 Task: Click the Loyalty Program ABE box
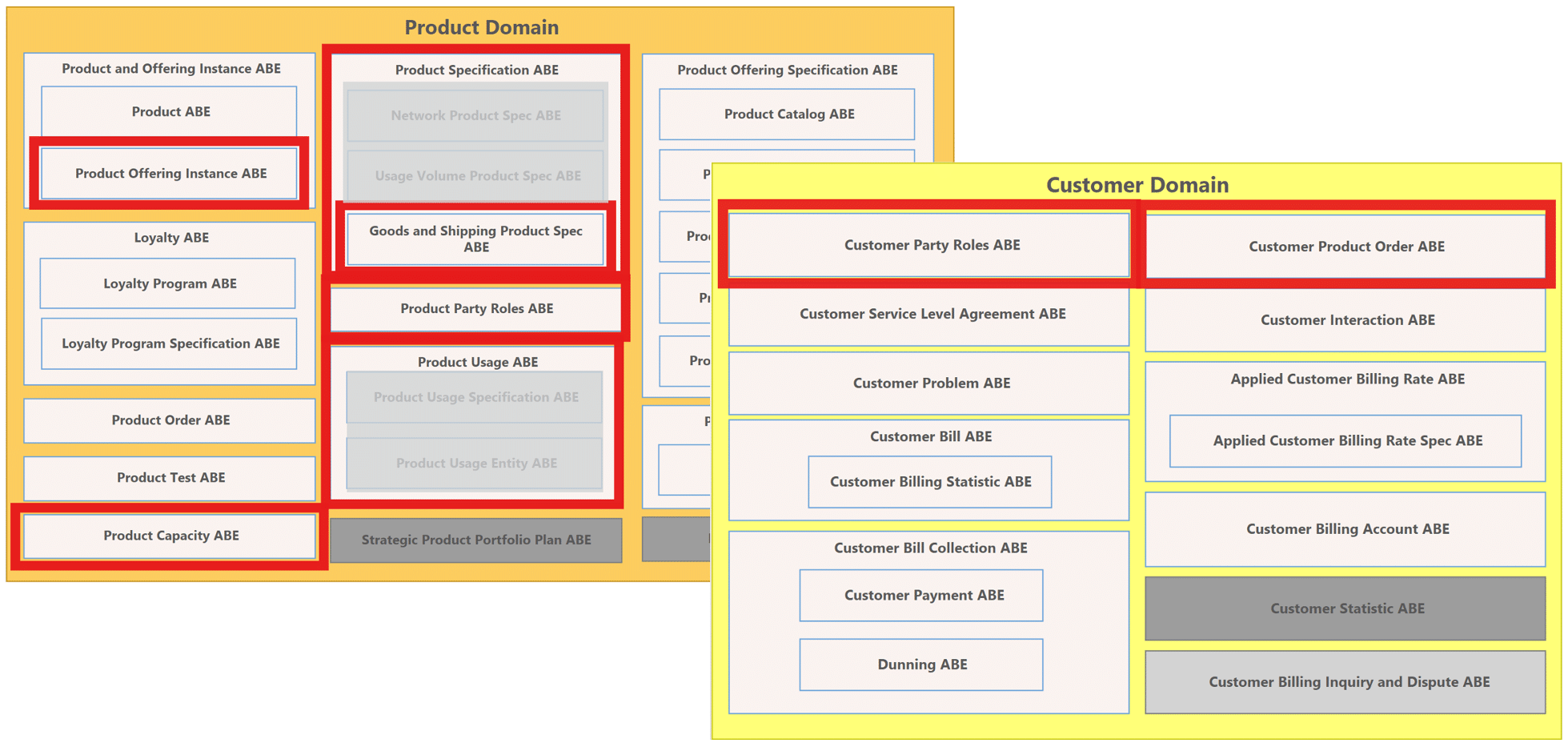(168, 283)
